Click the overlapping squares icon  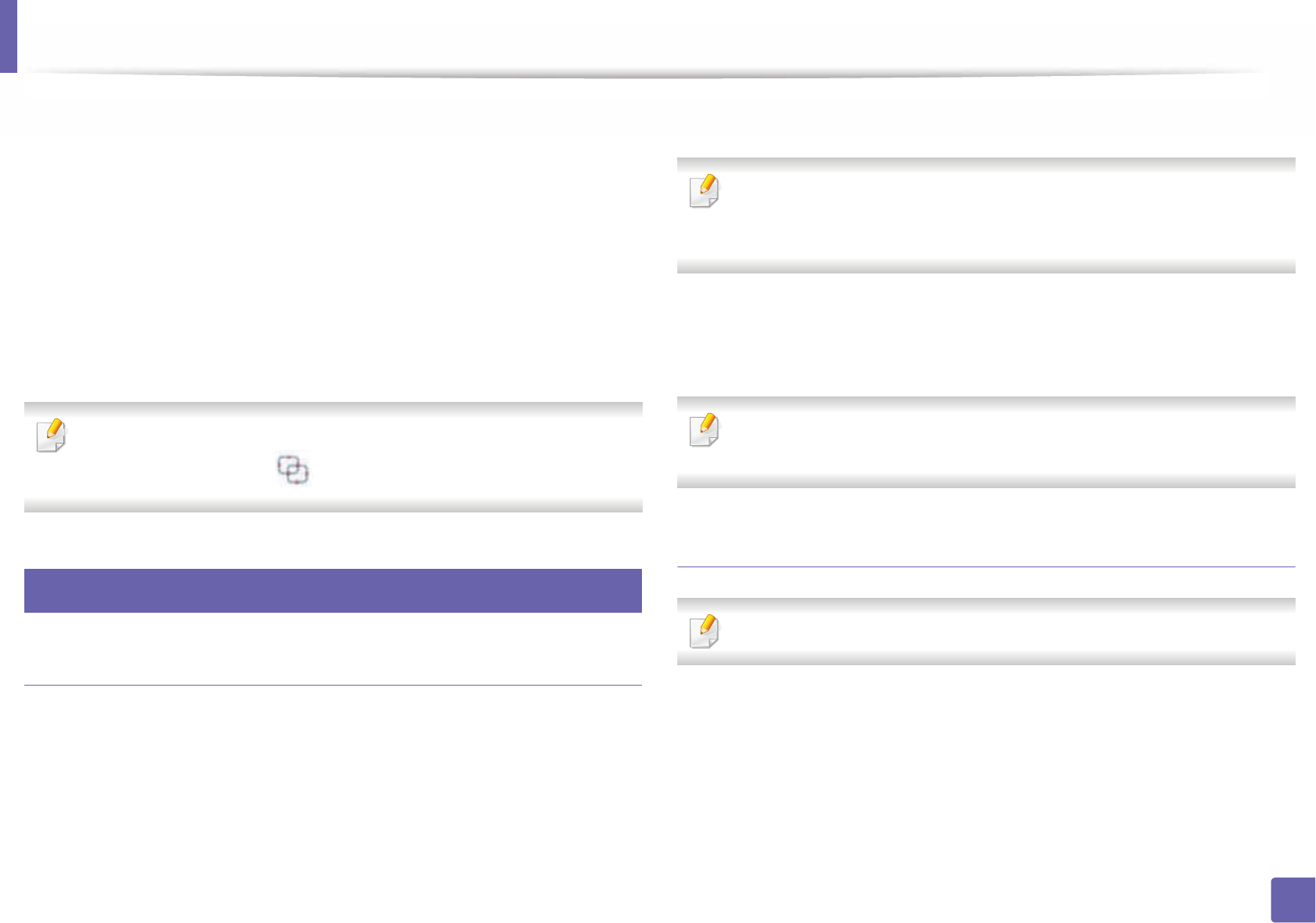click(x=293, y=469)
